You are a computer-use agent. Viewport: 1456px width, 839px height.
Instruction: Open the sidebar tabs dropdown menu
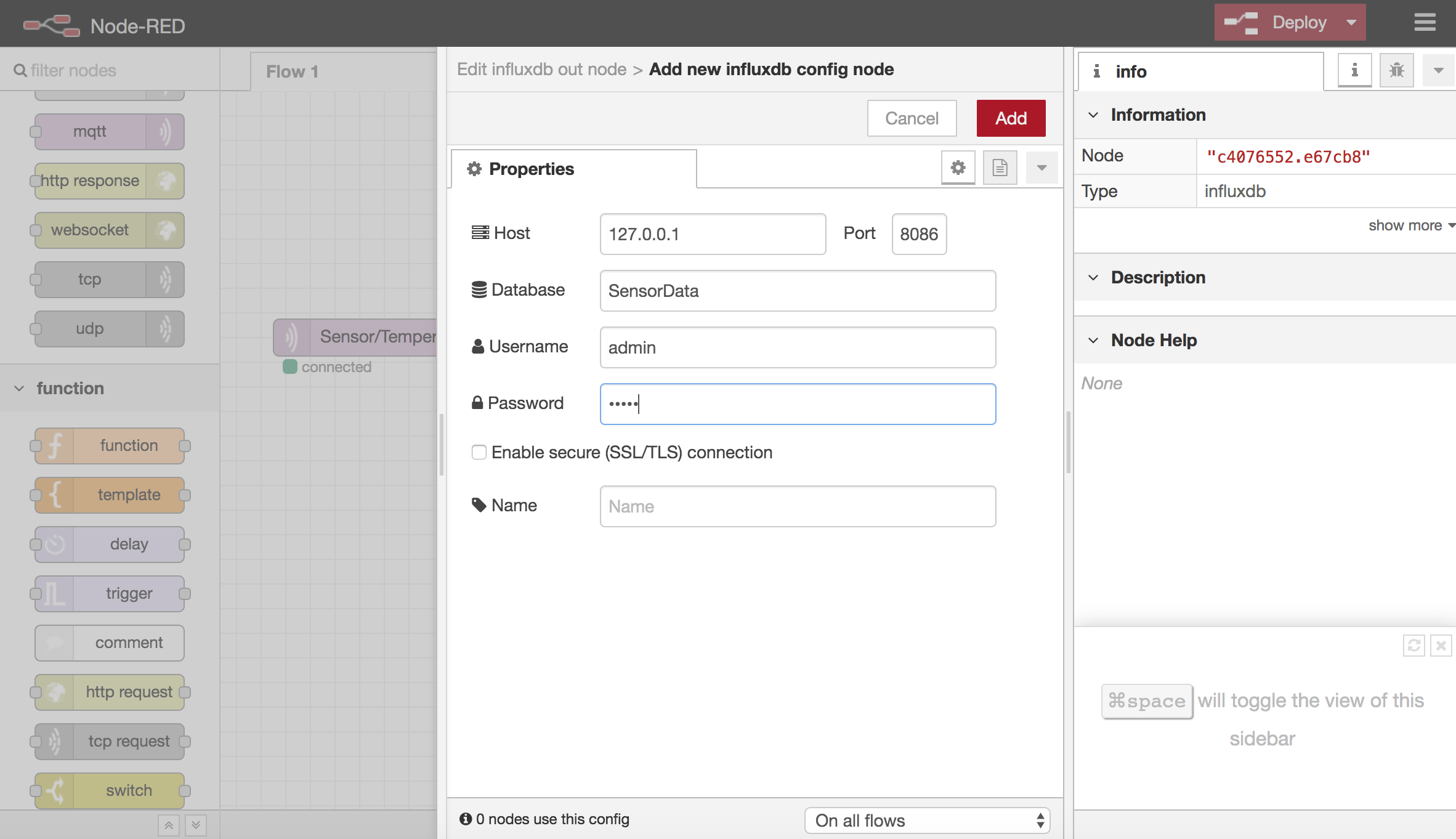click(x=1438, y=70)
